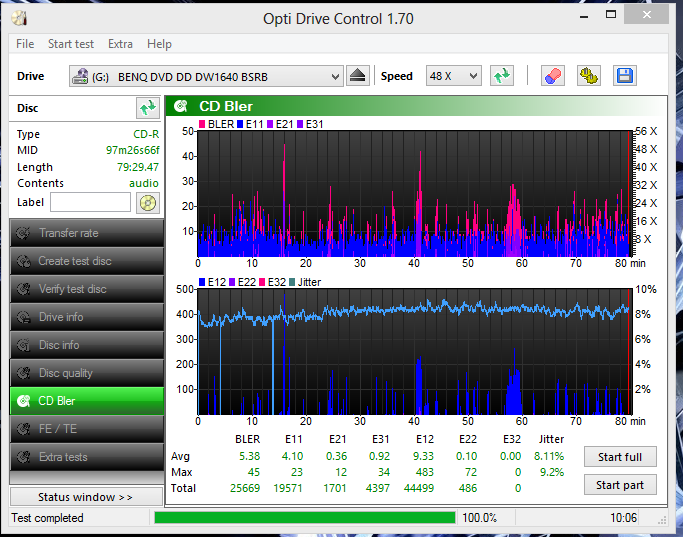Click the eject disc icon

[358, 76]
